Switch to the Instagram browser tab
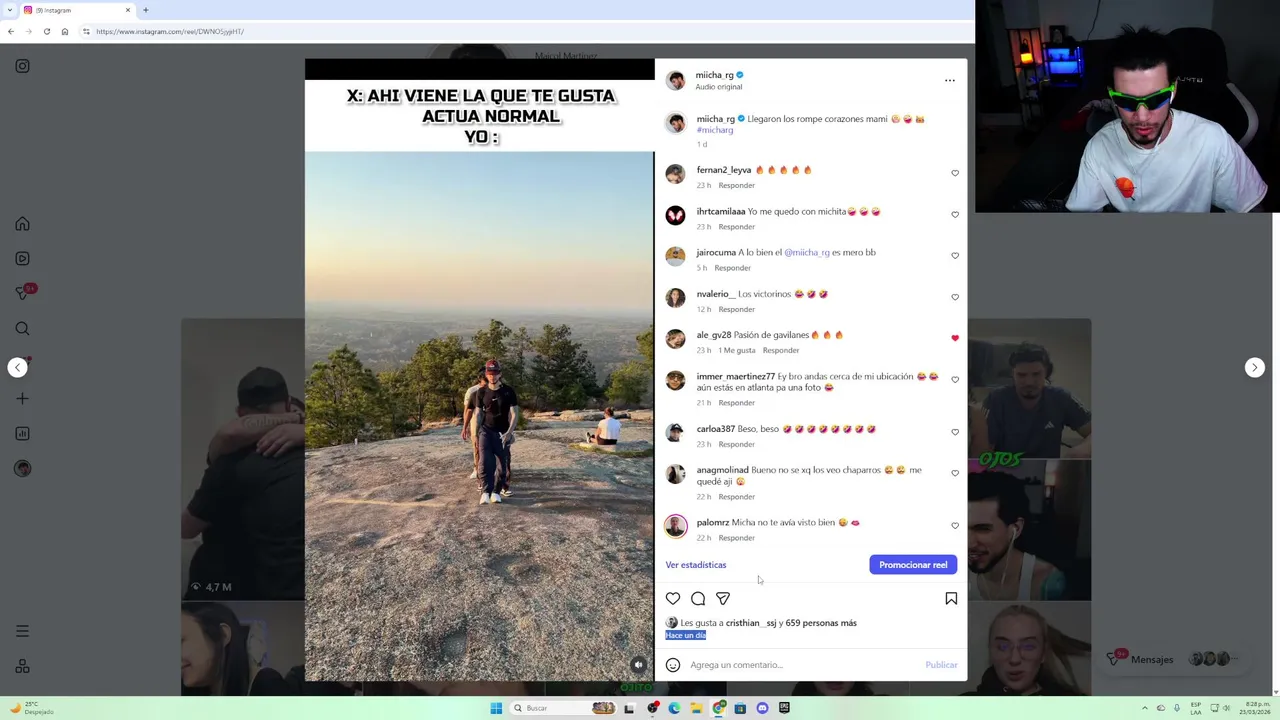This screenshot has width=1280, height=720. 75,10
